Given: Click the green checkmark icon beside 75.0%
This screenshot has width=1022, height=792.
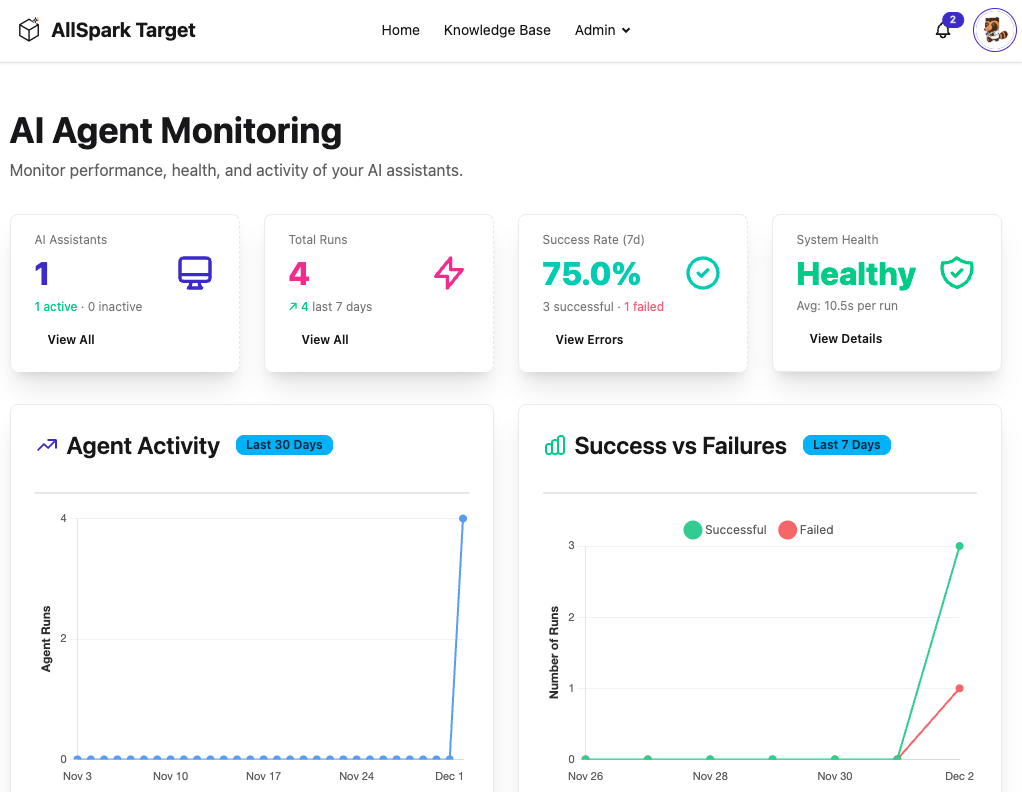Looking at the screenshot, I should coord(703,273).
